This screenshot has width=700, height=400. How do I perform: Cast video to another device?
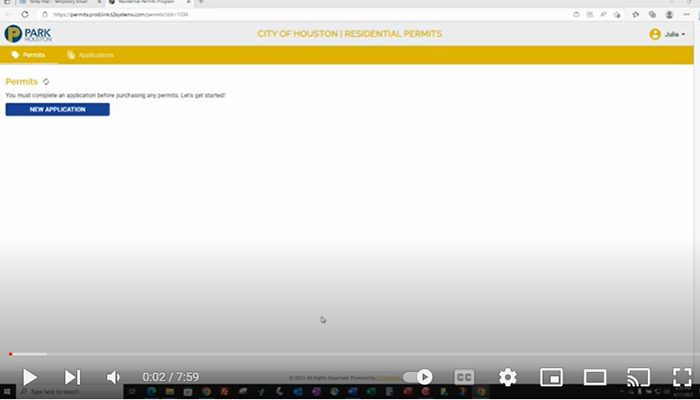click(x=638, y=377)
